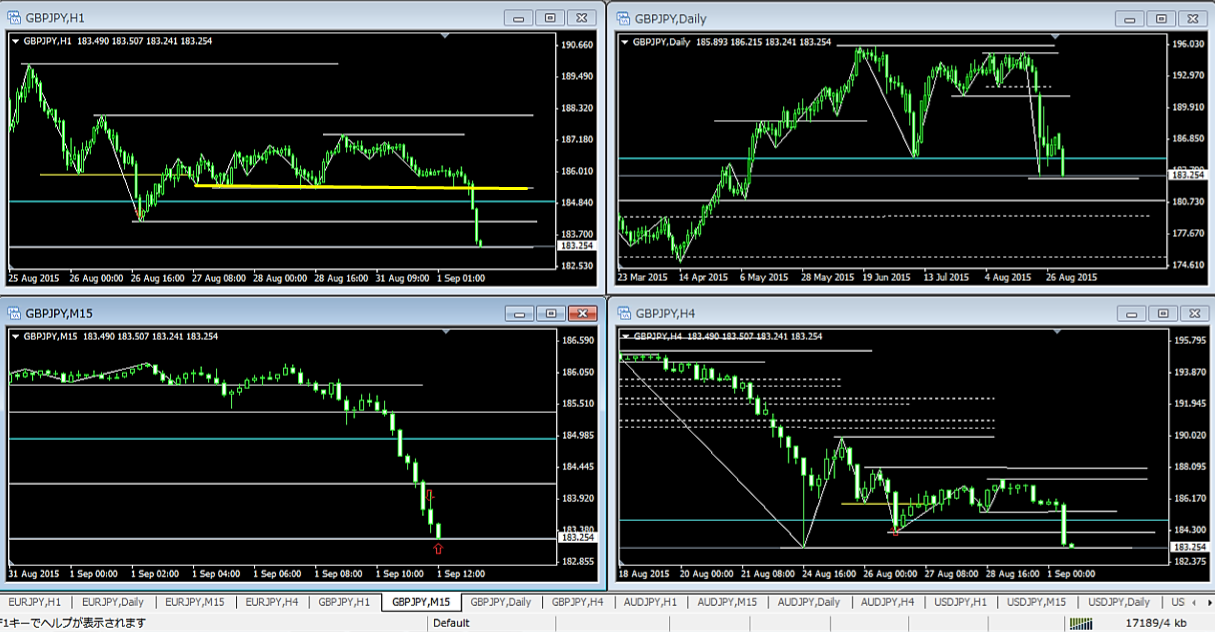Expand one-click trading arrow on GBPJPY,Daily chart
The width and height of the screenshot is (1215, 632).
pyautogui.click(x=626, y=42)
